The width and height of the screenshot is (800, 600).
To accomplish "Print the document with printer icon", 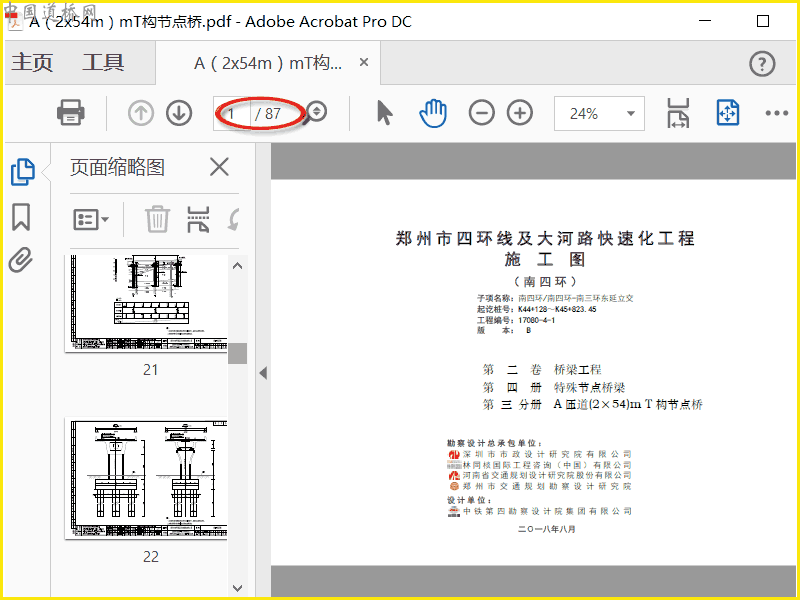I will 70,112.
